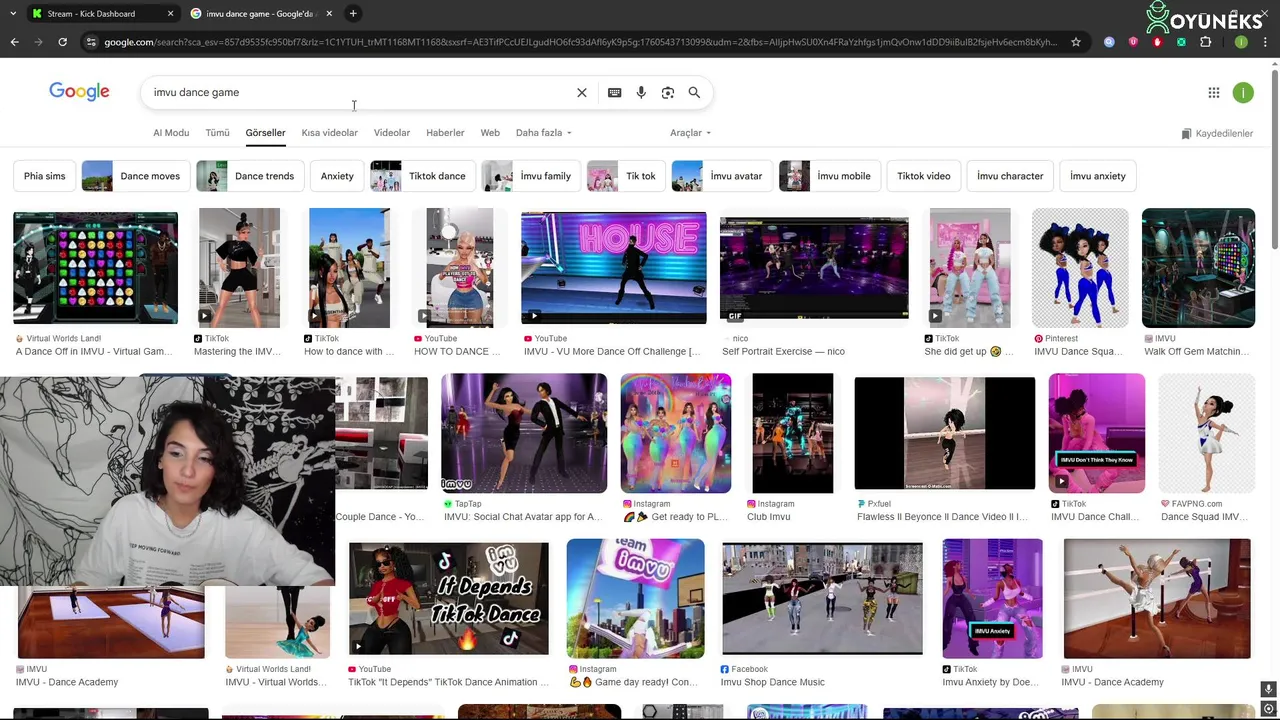
Task: Click the Chrome profile avatar in toolbar
Action: click(x=1241, y=42)
